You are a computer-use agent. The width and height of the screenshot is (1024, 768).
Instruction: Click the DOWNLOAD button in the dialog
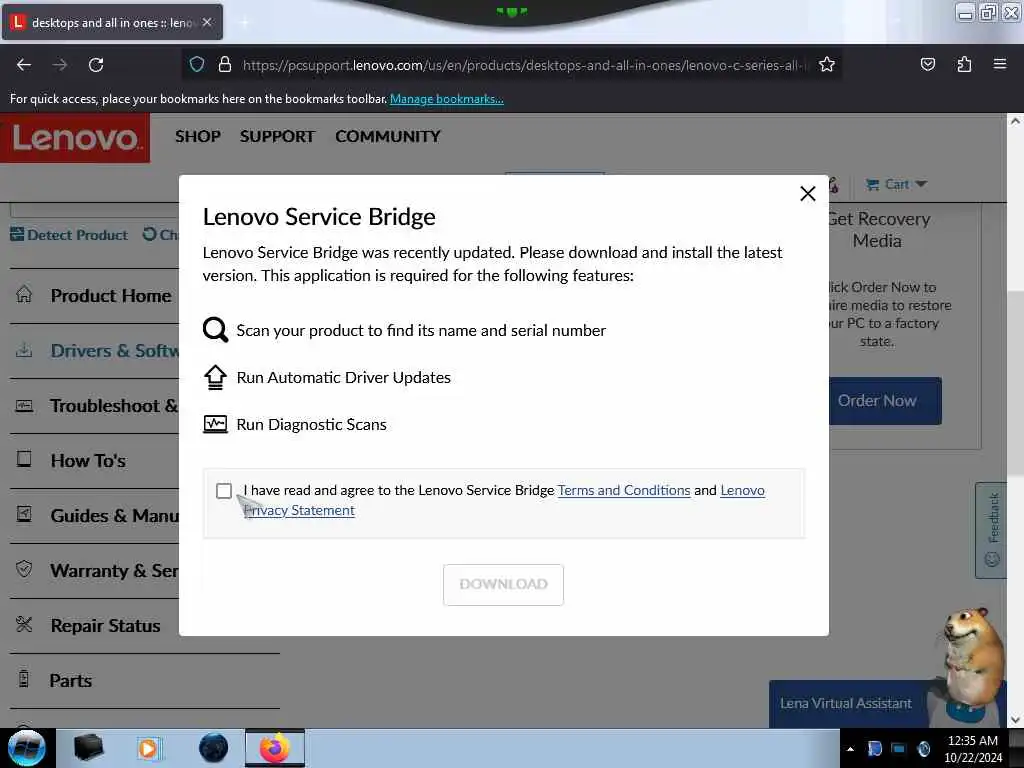point(503,584)
